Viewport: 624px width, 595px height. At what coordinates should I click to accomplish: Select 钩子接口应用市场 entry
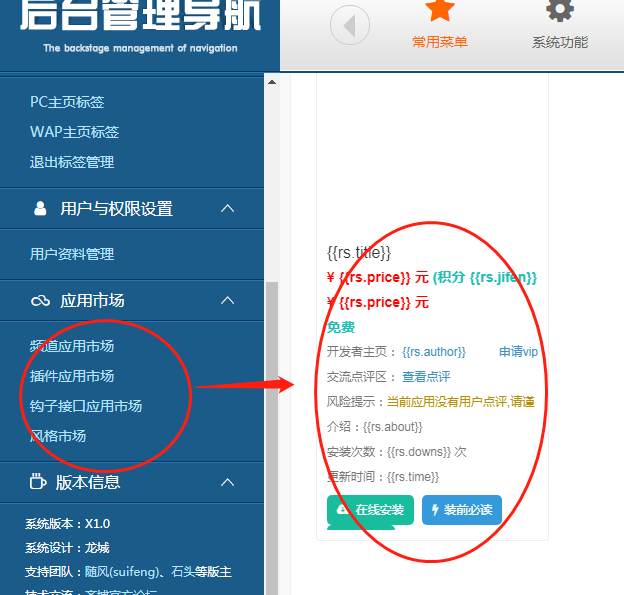(86, 406)
